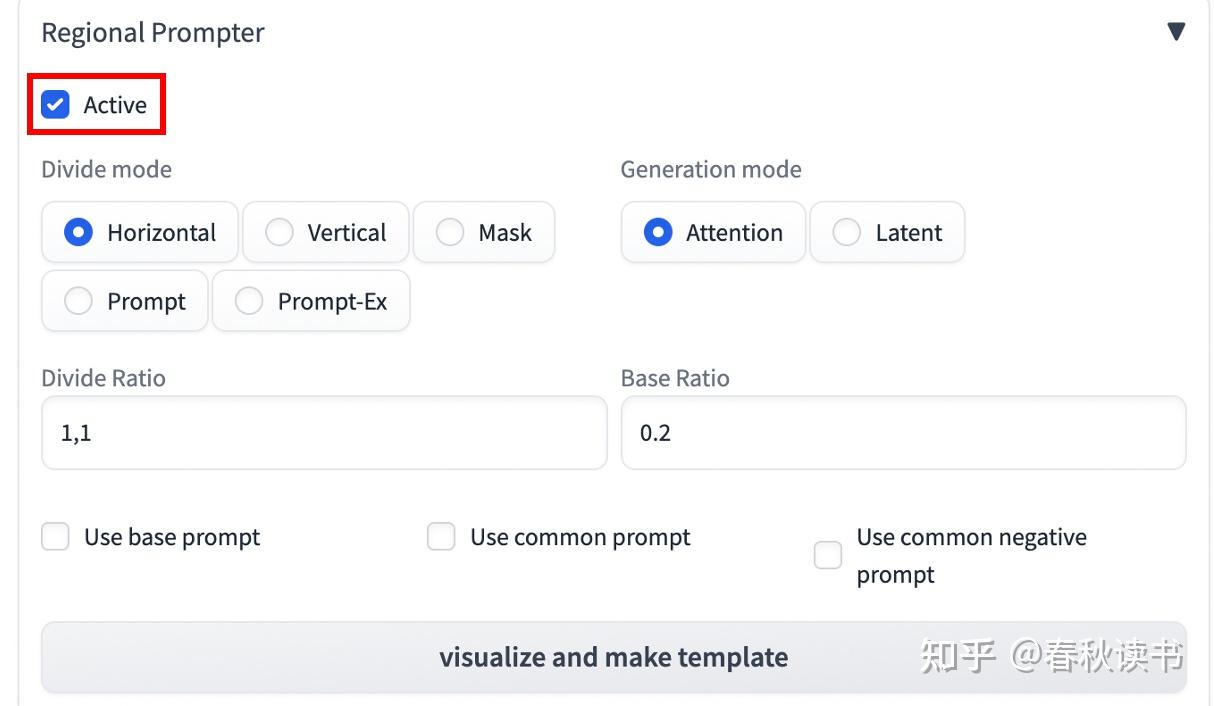
Task: Click the Latent label text
Action: 908,233
